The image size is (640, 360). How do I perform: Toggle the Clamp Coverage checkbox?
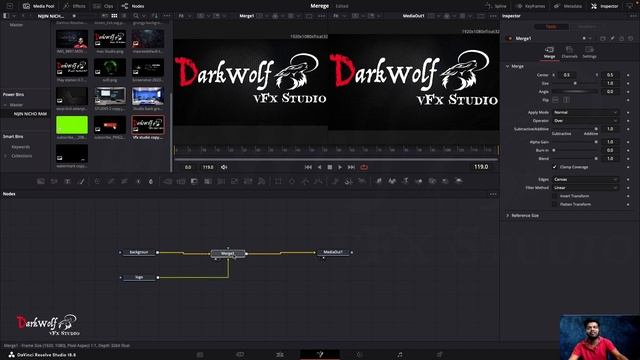(554, 167)
